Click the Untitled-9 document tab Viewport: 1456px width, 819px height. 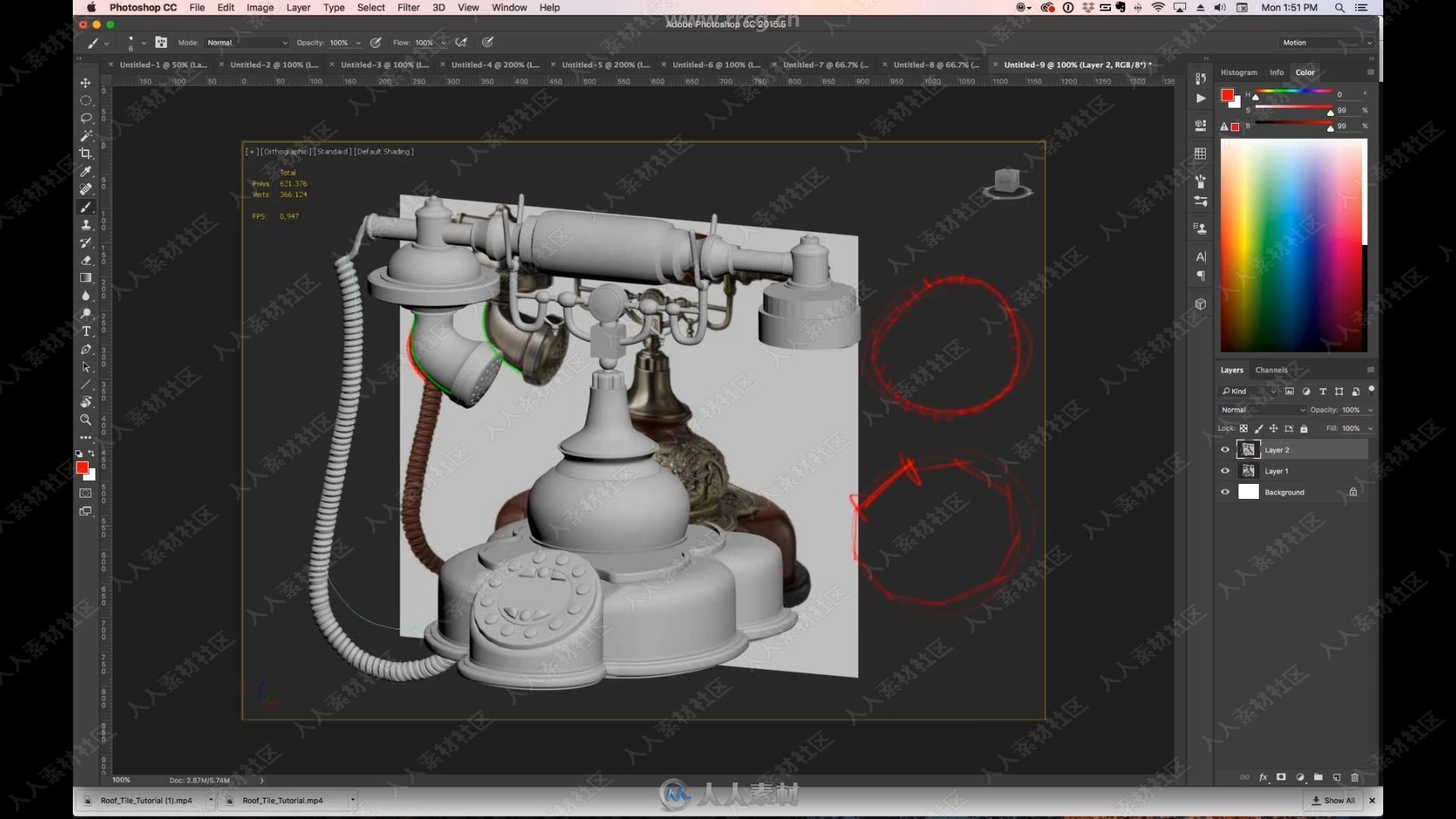pos(1076,64)
